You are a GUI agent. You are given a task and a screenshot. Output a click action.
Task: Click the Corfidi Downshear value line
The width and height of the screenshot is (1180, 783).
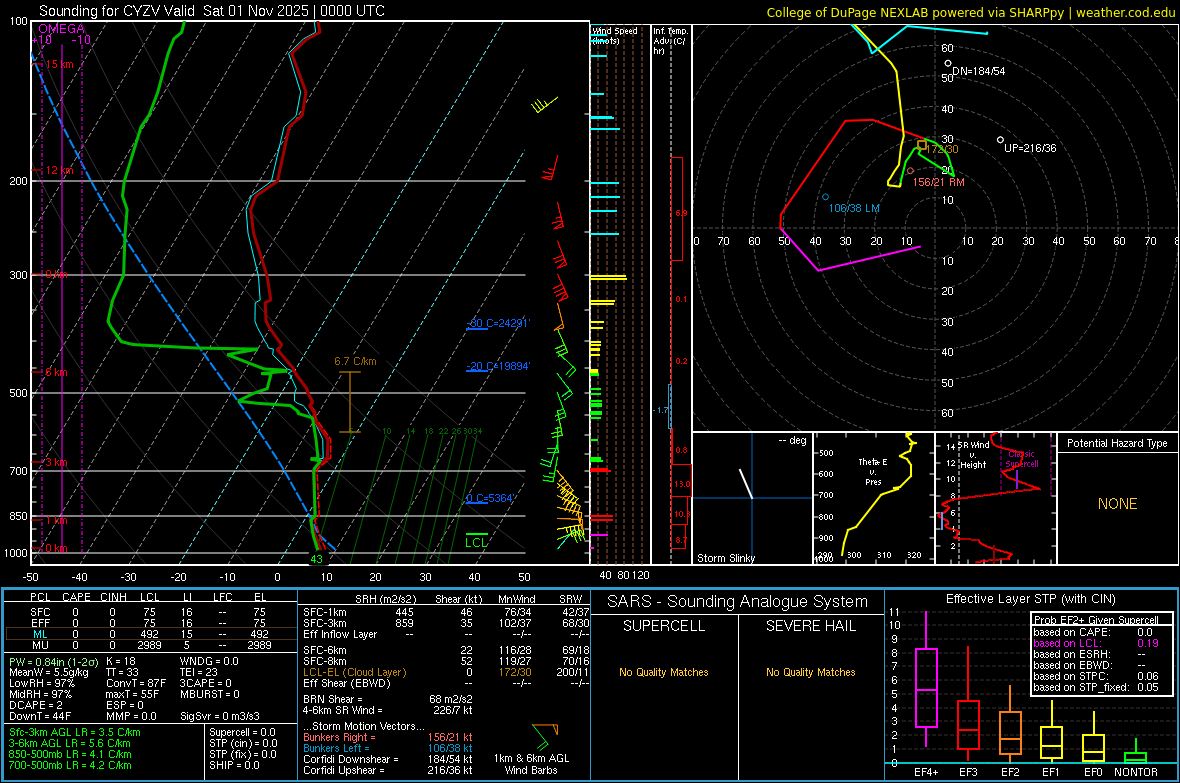point(388,759)
